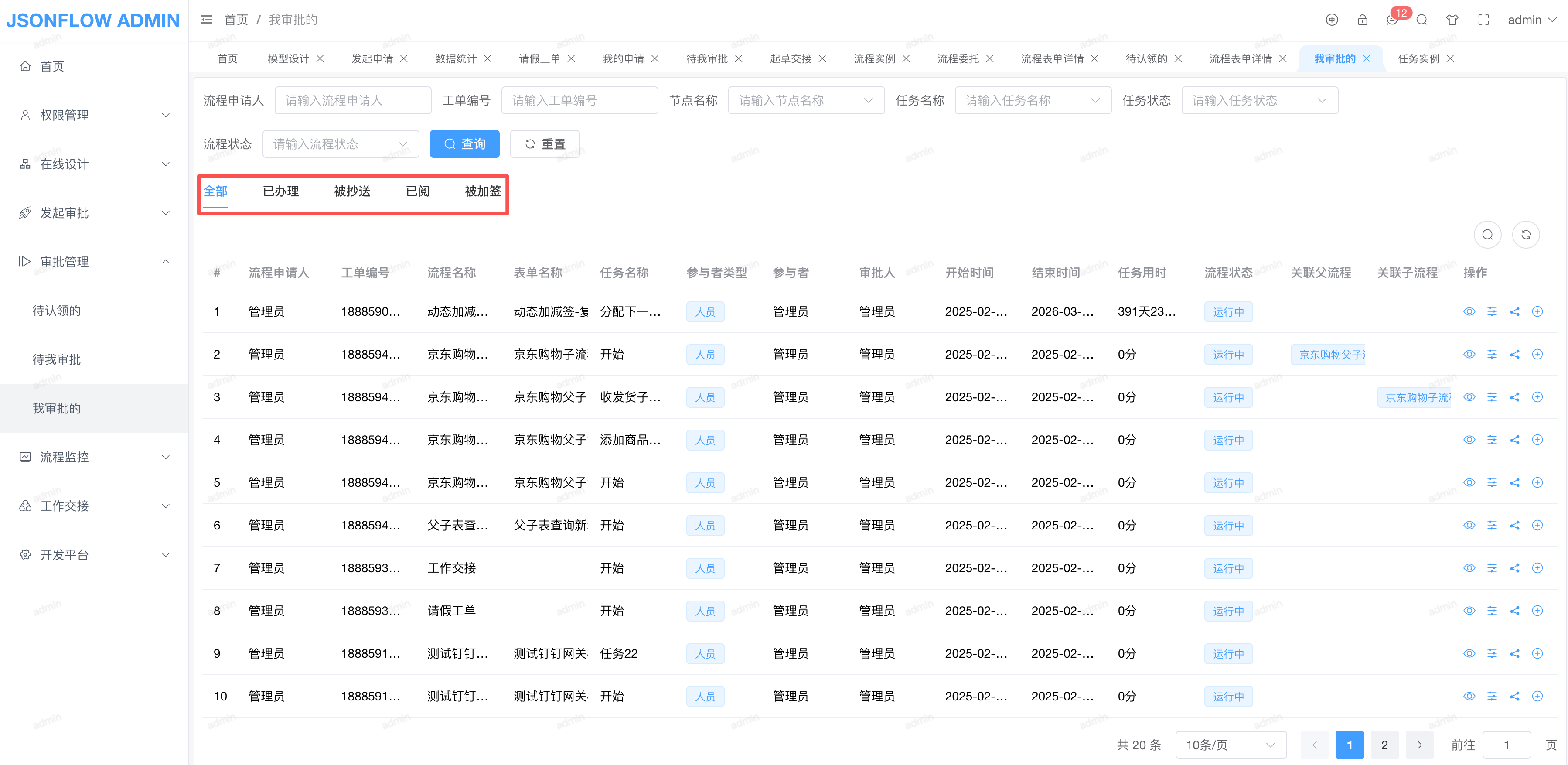1568x765 pixels.
Task: Click eye icon in row 7
Action: (1469, 568)
